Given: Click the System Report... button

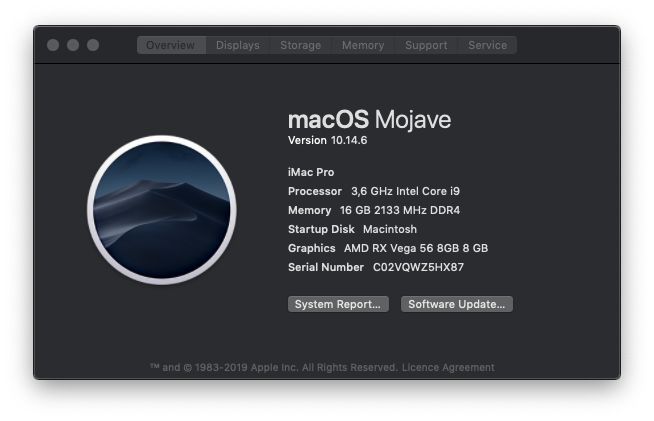Looking at the screenshot, I should [x=338, y=304].
